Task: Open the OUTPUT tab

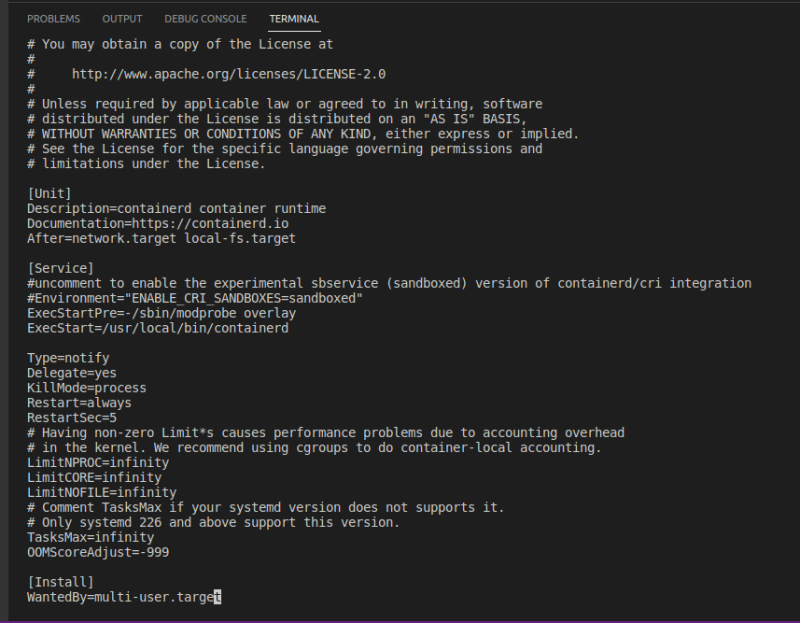Action: pos(123,19)
